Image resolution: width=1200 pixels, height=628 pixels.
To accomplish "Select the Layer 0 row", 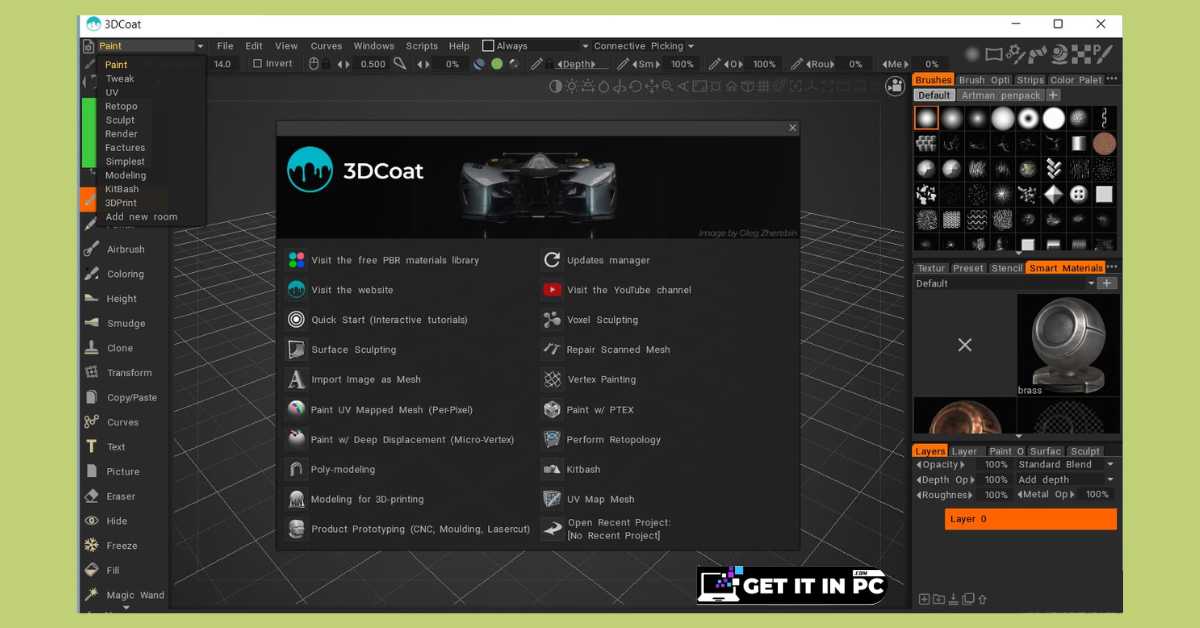I will (x=1030, y=519).
